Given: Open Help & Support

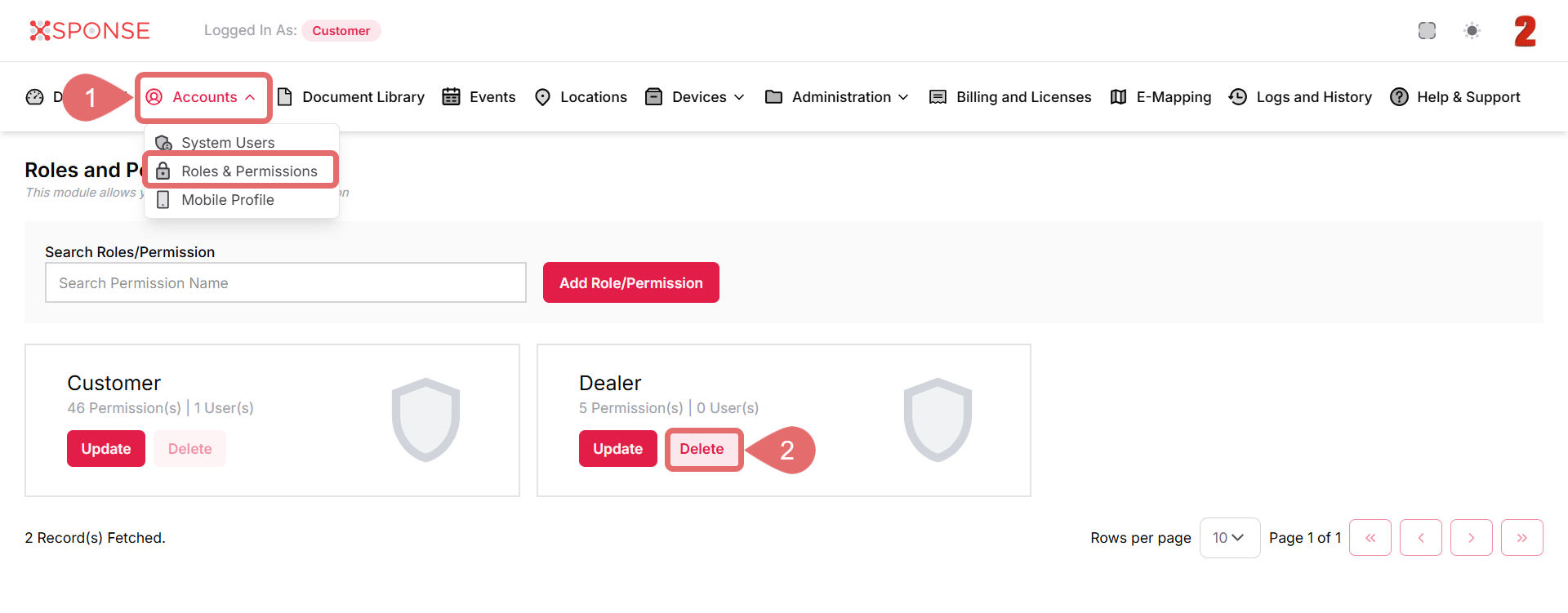Looking at the screenshot, I should (1455, 97).
